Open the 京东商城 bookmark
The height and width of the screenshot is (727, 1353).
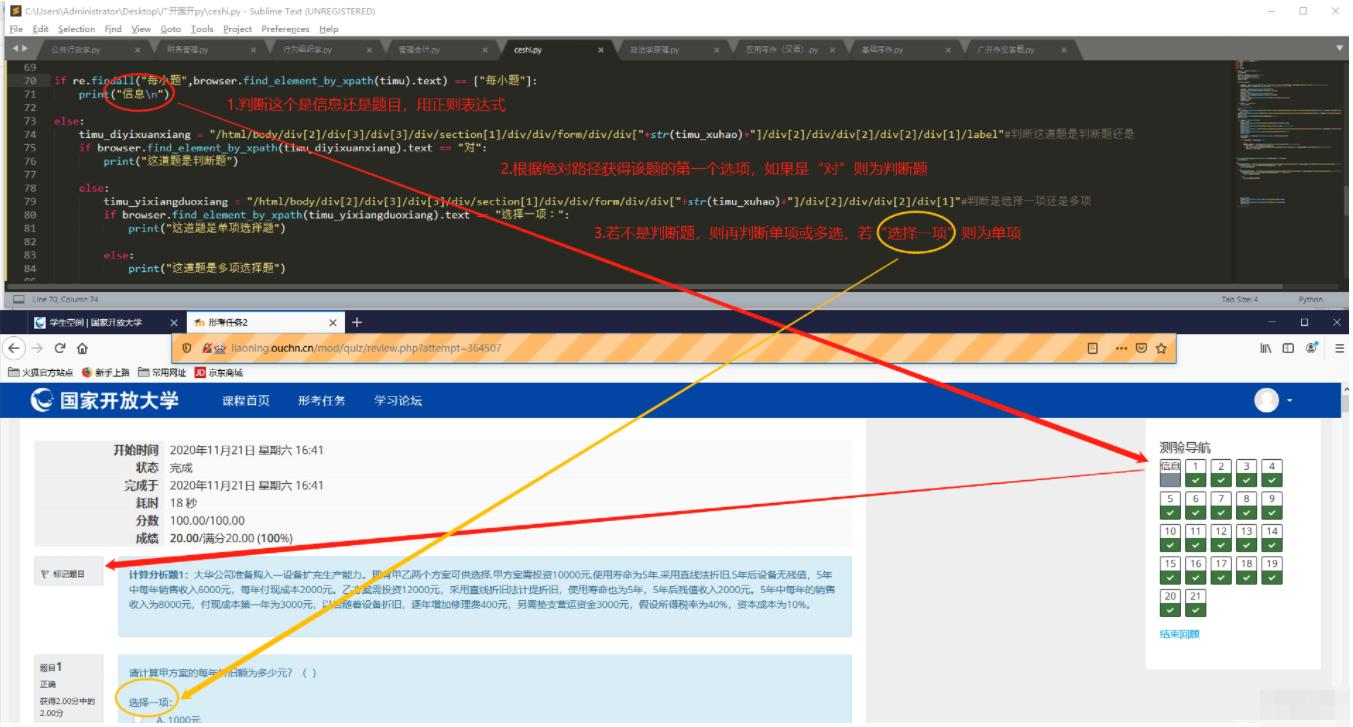pos(219,372)
